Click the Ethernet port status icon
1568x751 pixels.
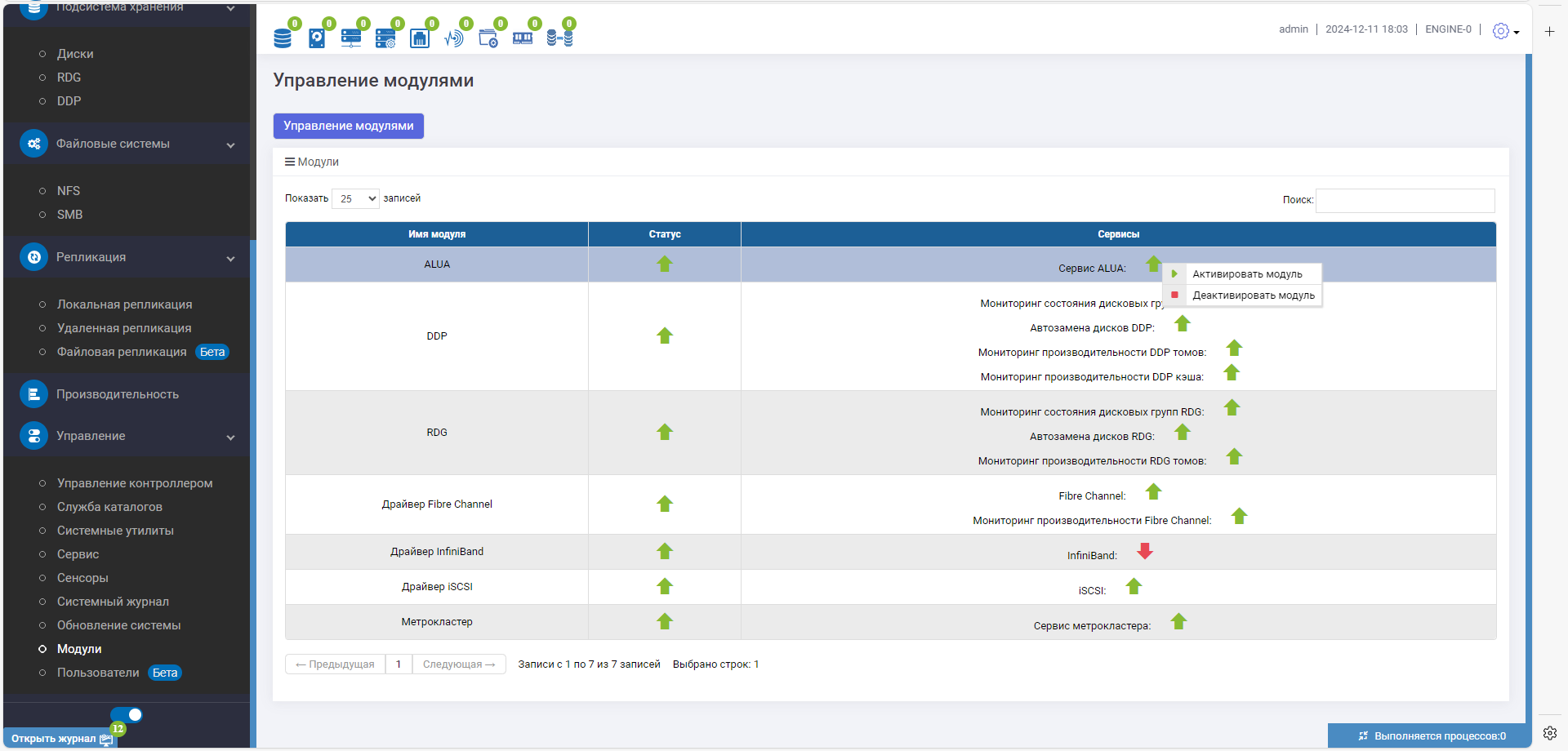coord(420,38)
